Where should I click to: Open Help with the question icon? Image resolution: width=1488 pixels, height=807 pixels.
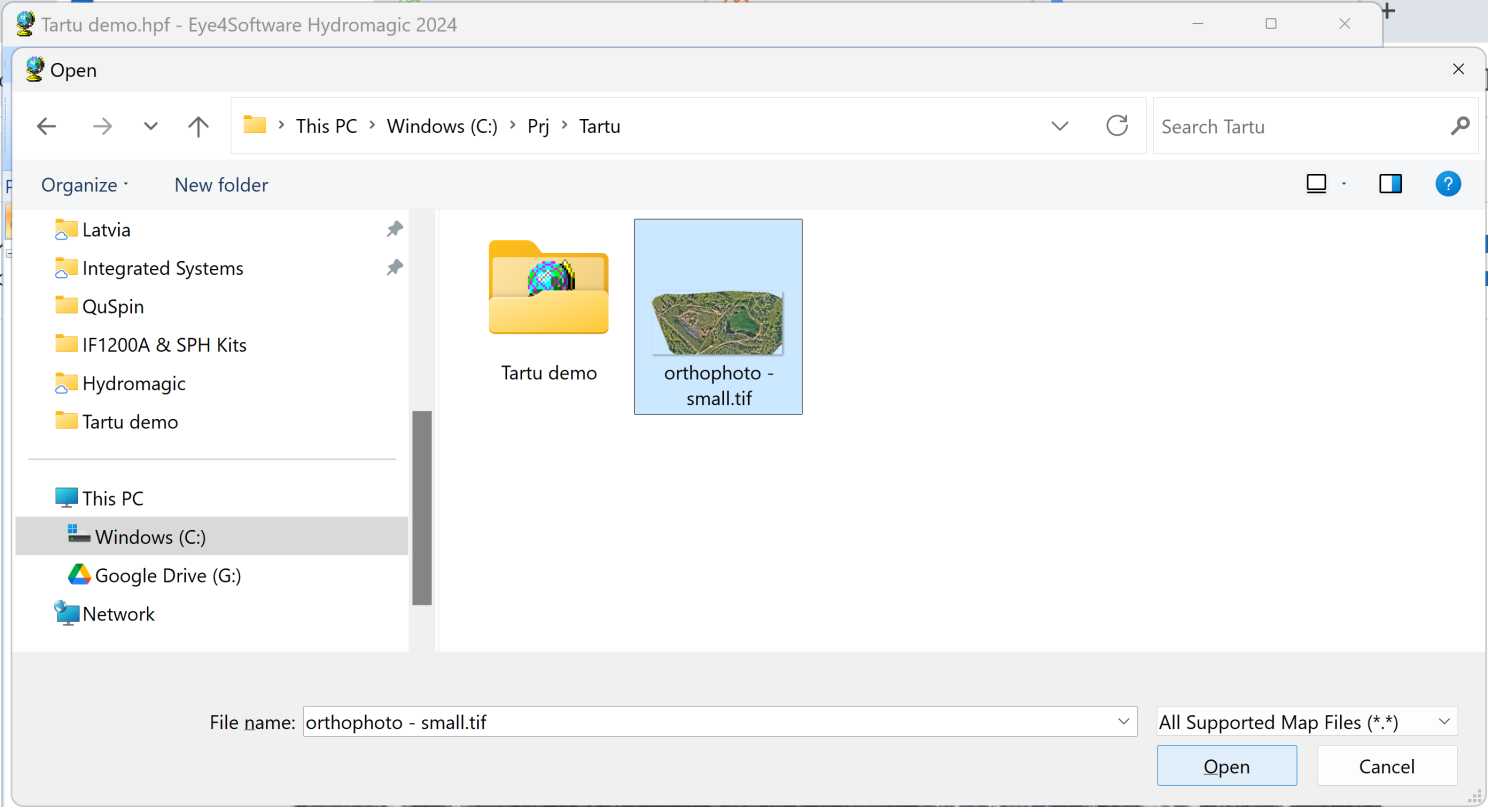click(1448, 183)
